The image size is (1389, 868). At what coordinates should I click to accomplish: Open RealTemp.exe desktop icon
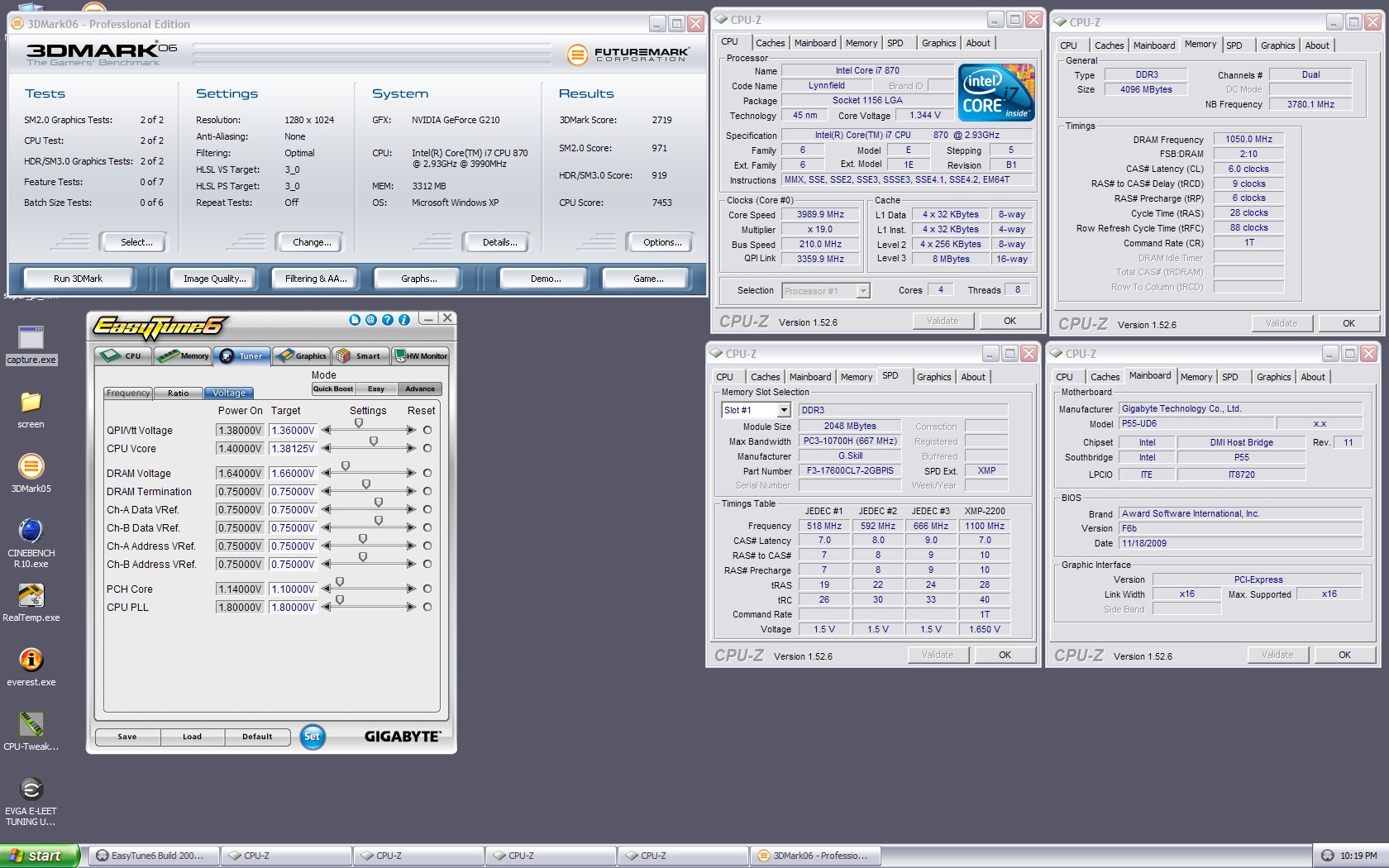point(31,603)
